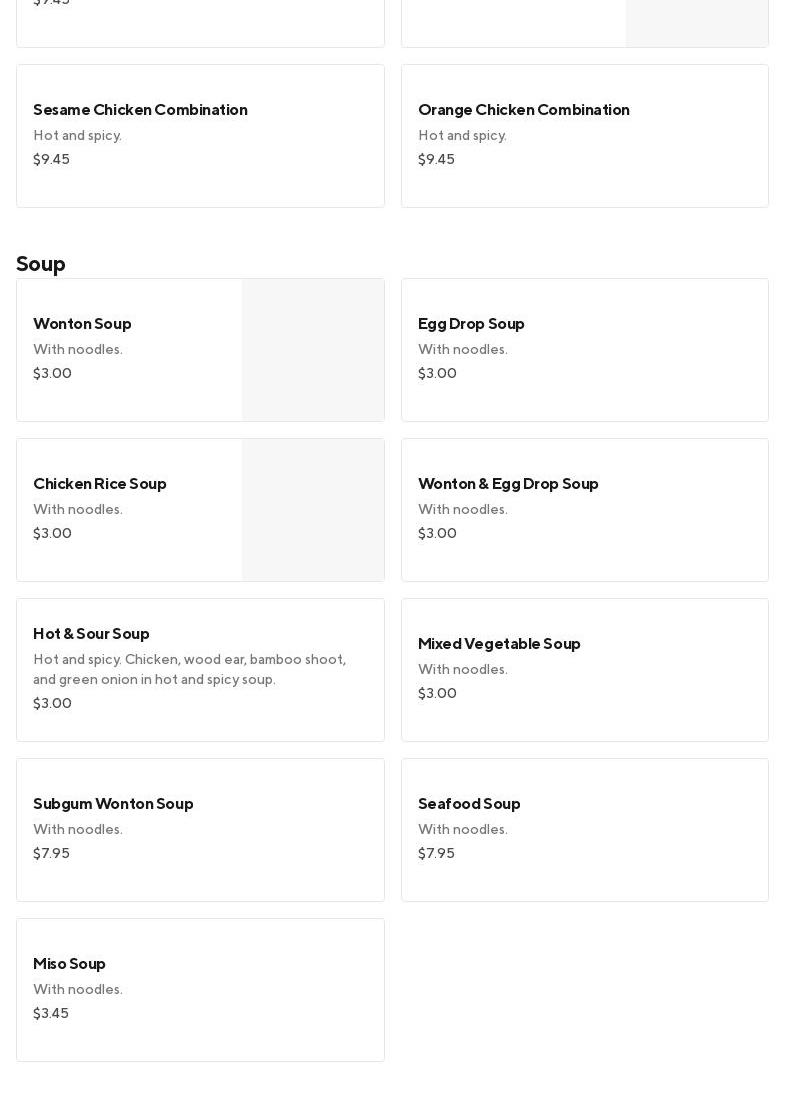Click the Seafood Soup $7.95 price
The width and height of the screenshot is (785, 1106).
pos(436,854)
